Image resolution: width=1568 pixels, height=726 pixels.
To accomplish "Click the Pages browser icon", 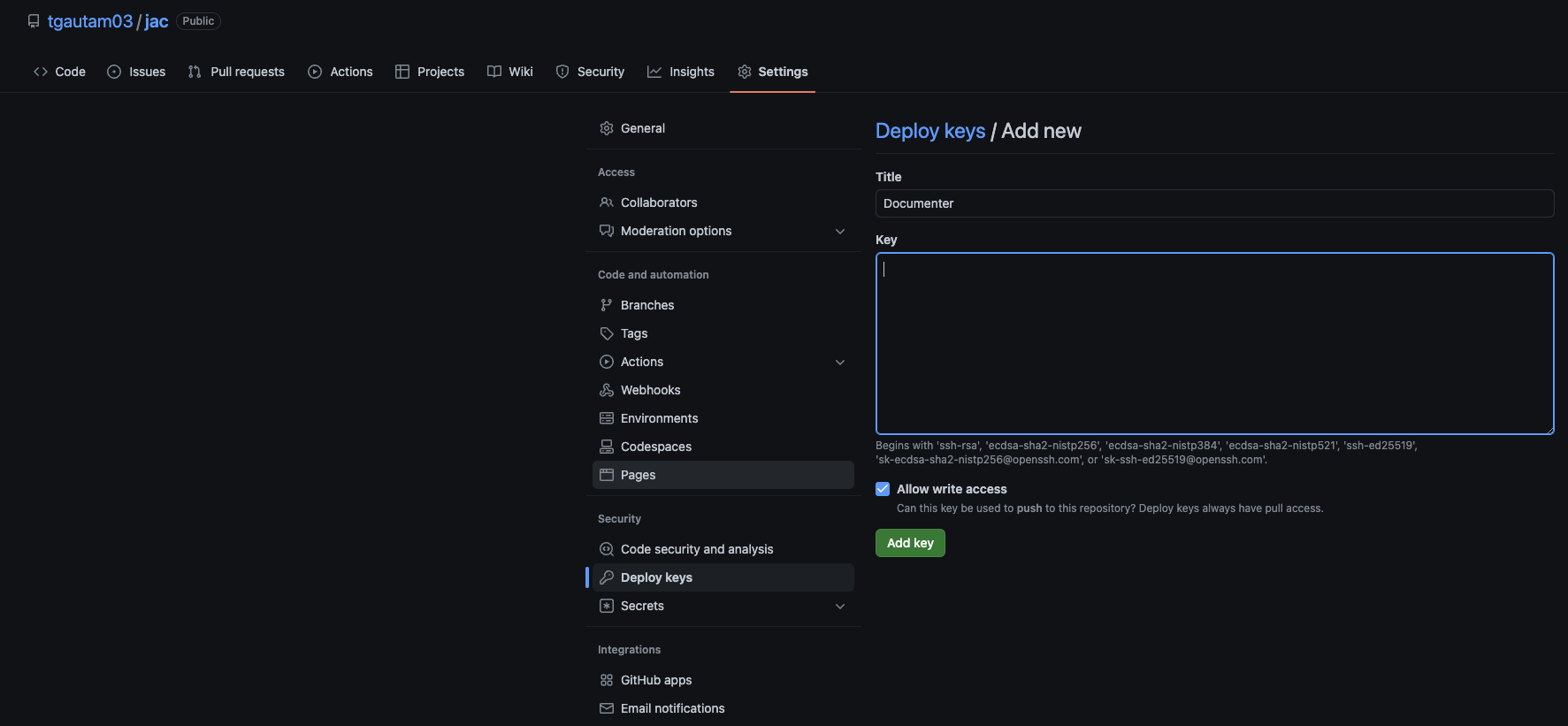I will point(607,475).
